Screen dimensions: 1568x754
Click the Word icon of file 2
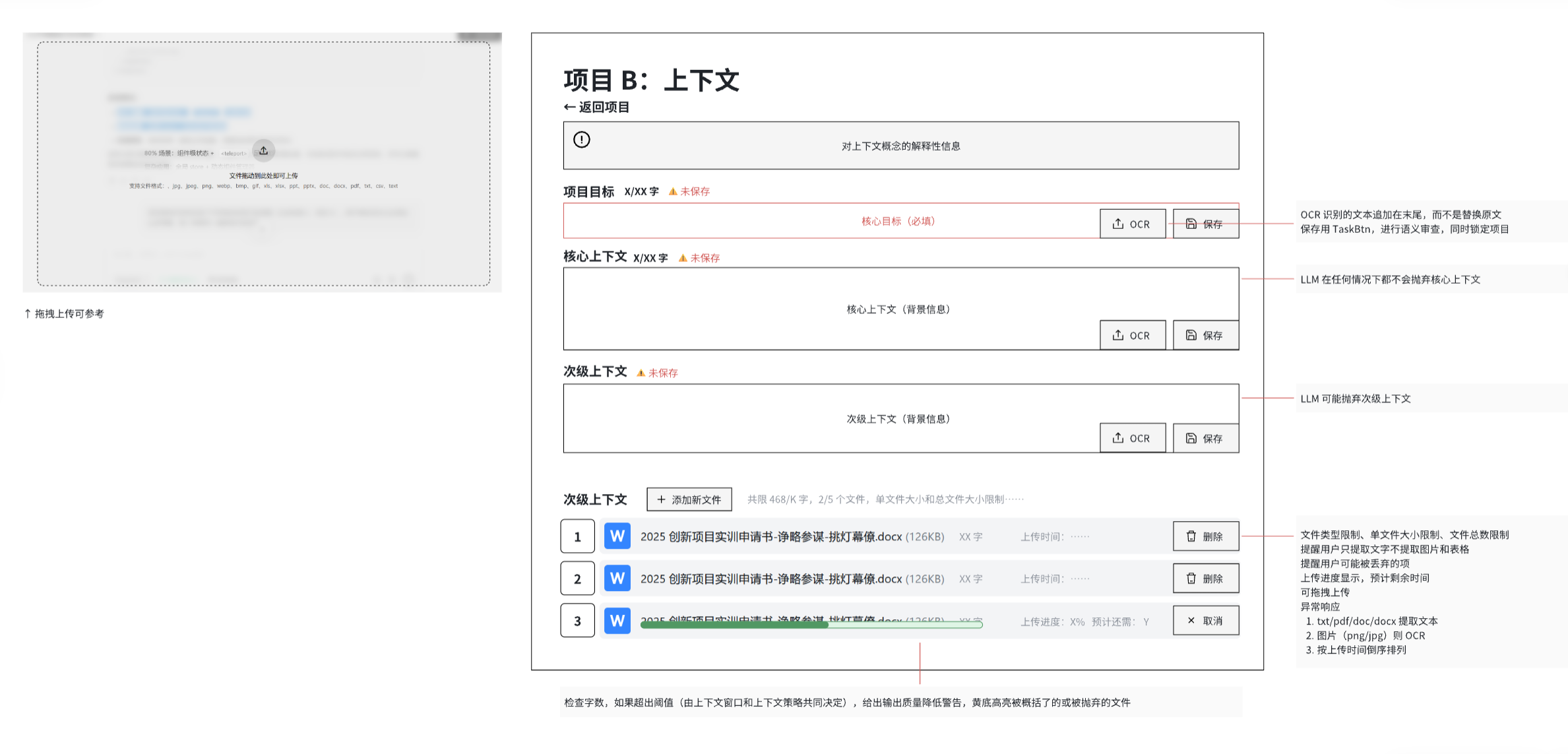click(x=617, y=579)
